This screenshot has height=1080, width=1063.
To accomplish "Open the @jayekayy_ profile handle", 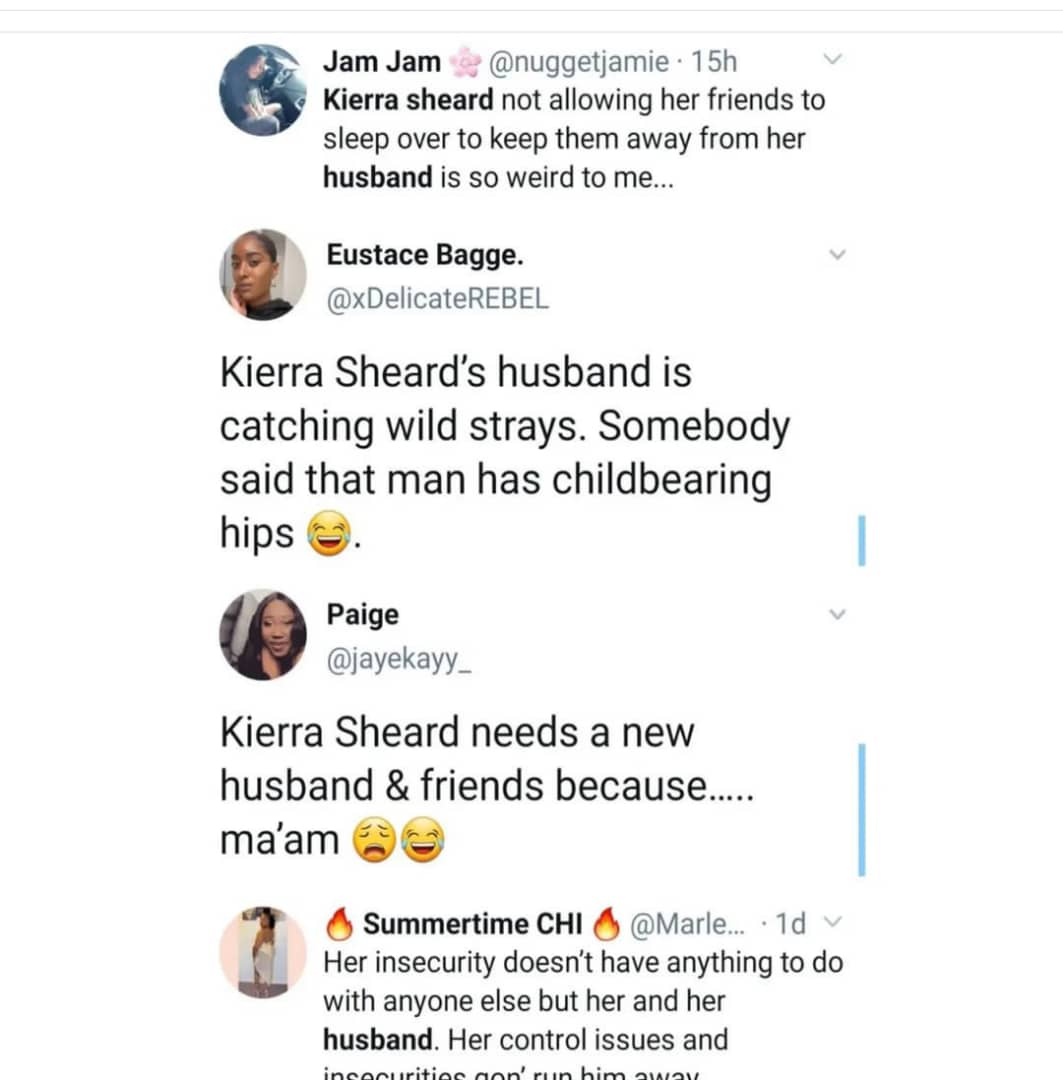I will 400,659.
